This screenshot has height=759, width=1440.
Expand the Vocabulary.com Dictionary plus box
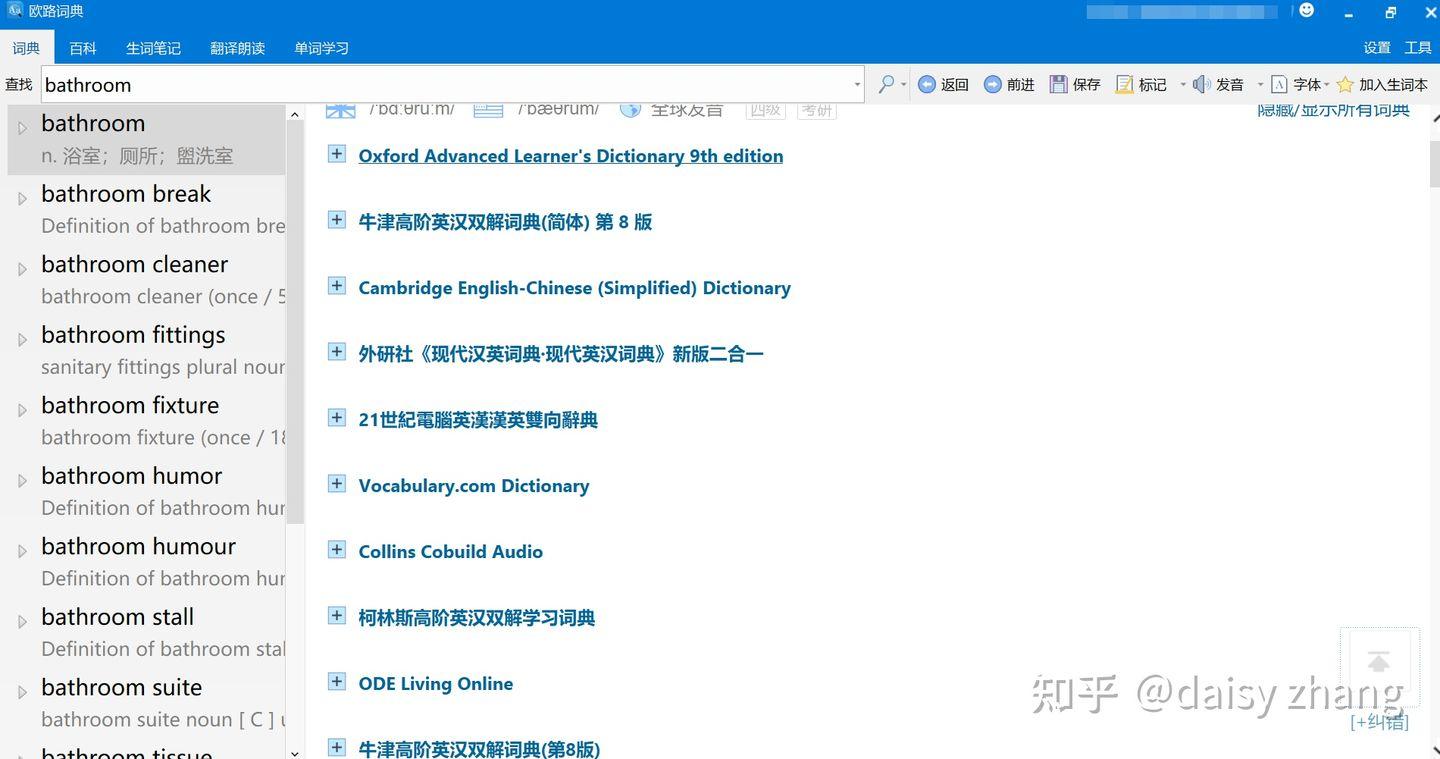click(337, 484)
